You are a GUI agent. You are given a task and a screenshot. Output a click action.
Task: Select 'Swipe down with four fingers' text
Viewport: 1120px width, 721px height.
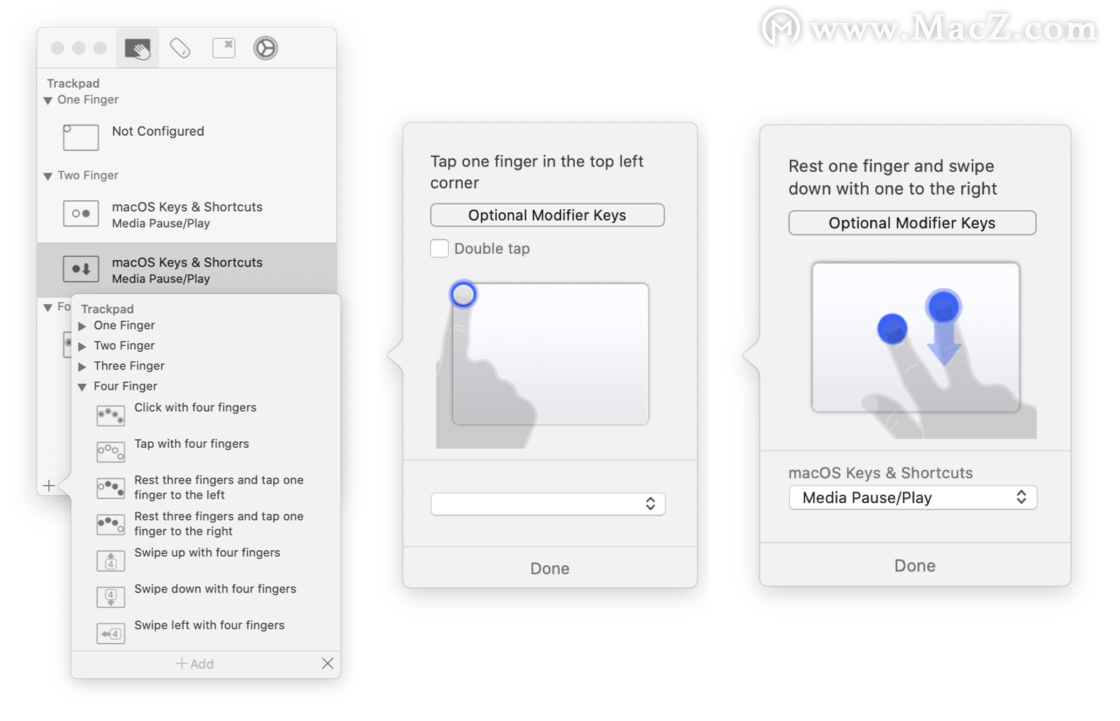(215, 589)
